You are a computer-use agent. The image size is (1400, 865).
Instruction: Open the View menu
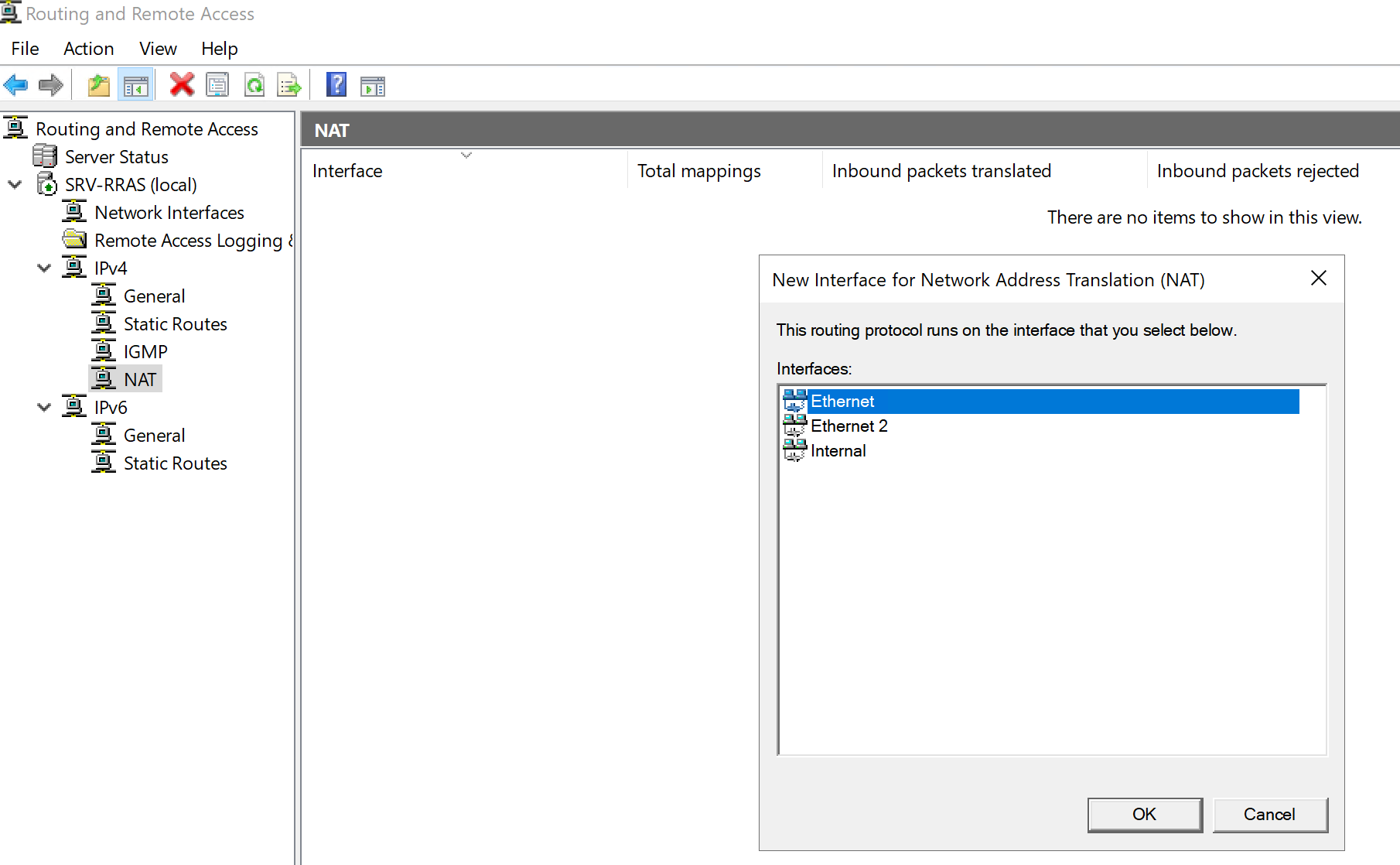pos(158,49)
